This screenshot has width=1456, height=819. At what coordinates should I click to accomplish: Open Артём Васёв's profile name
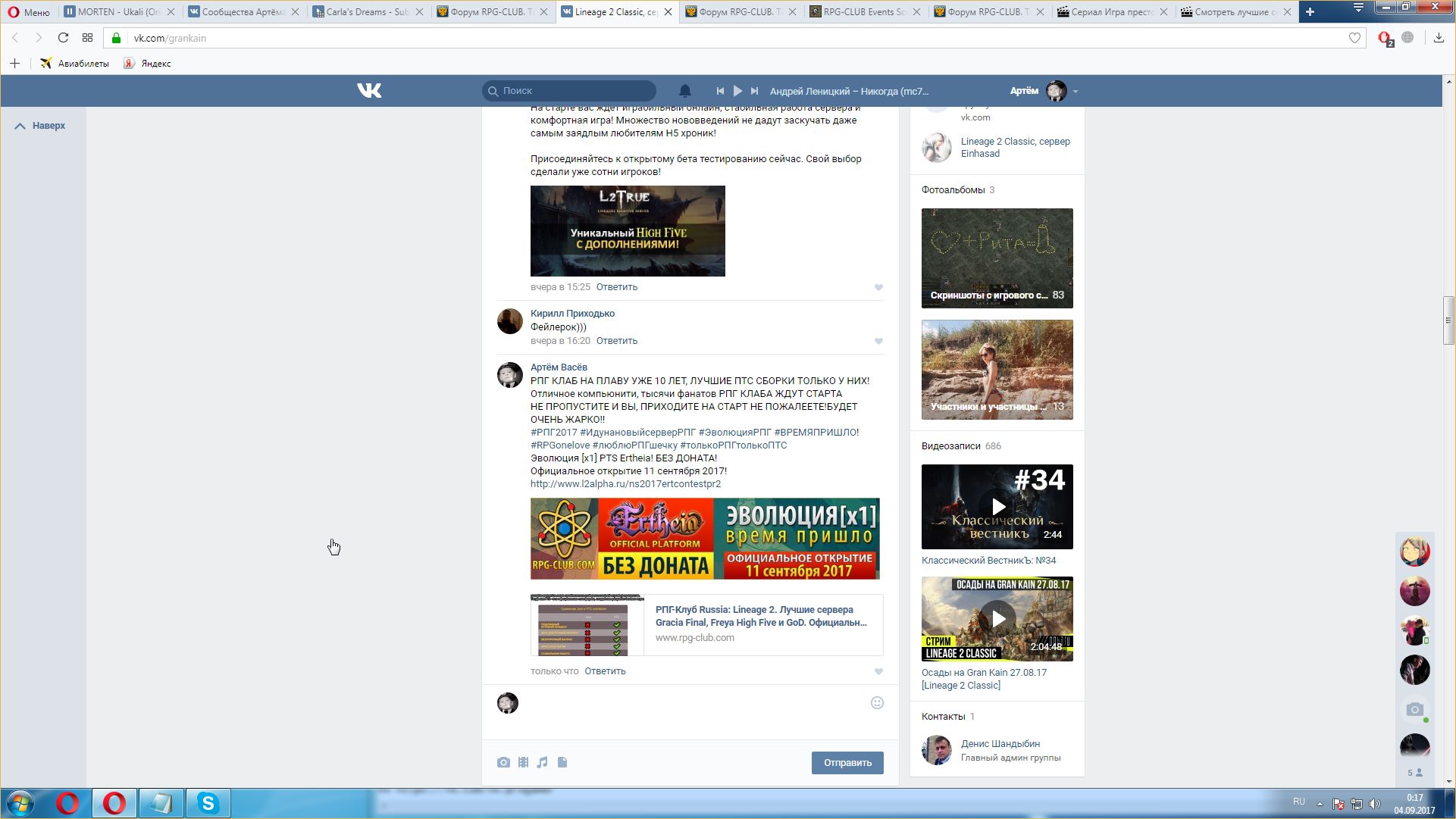[559, 367]
